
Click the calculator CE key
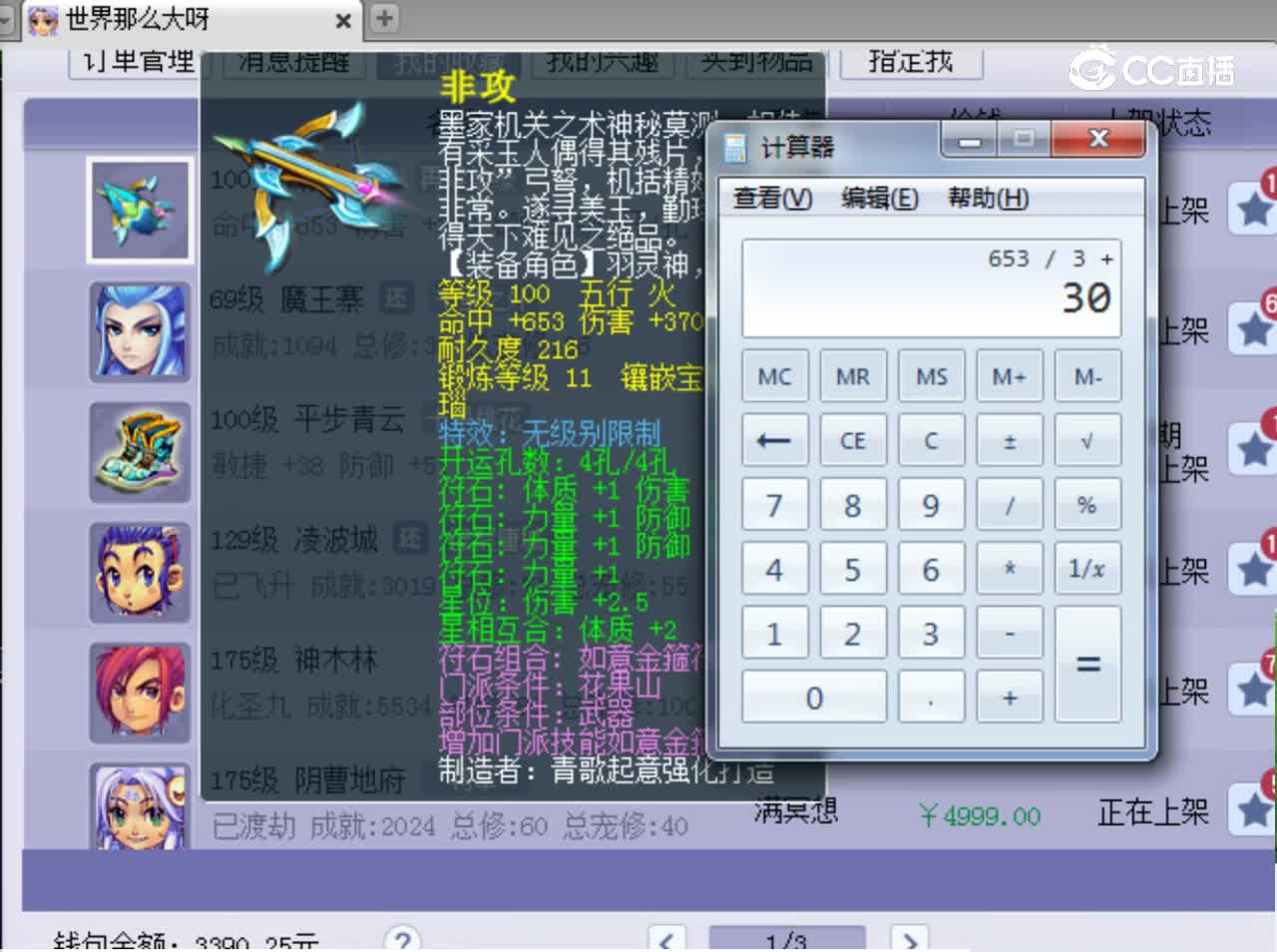pyautogui.click(x=852, y=440)
